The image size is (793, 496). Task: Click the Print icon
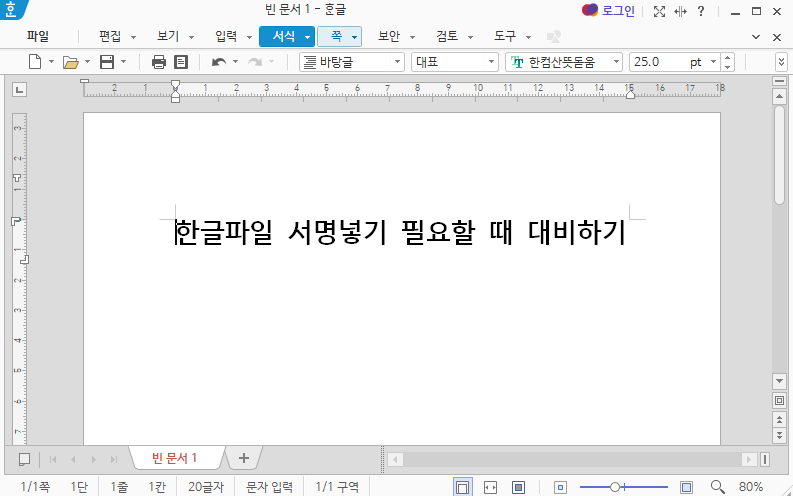(x=159, y=62)
